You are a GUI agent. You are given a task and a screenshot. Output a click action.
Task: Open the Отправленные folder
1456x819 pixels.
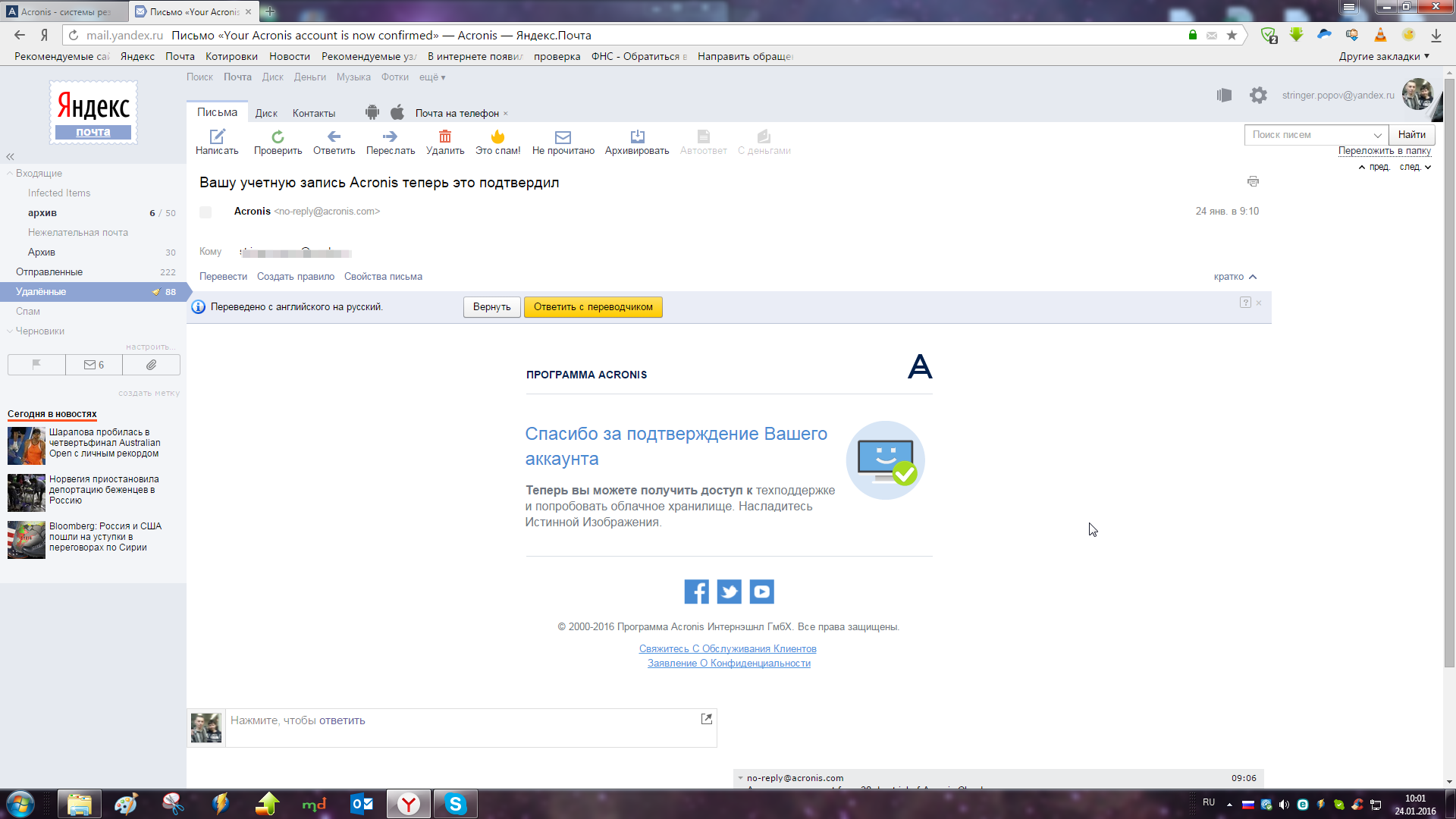pyautogui.click(x=49, y=271)
